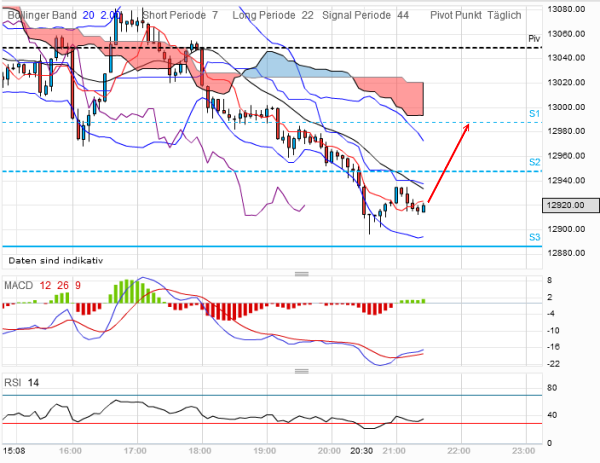
Task: Click the RSI period value 14
Action: (x=33, y=383)
